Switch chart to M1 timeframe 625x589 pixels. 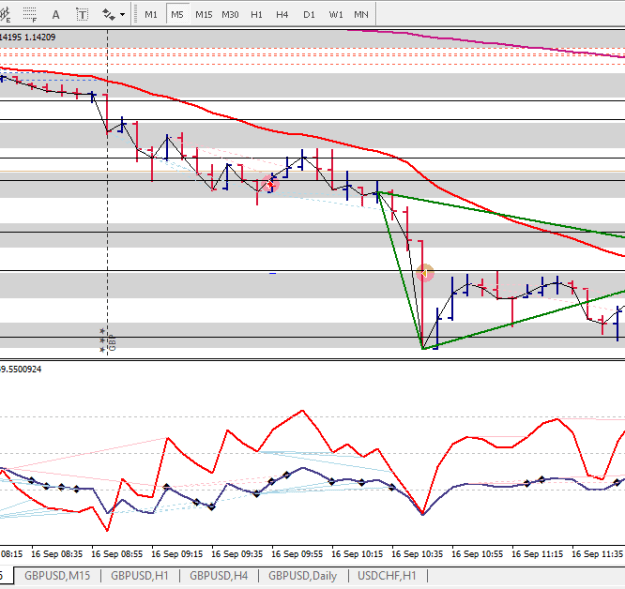(151, 15)
